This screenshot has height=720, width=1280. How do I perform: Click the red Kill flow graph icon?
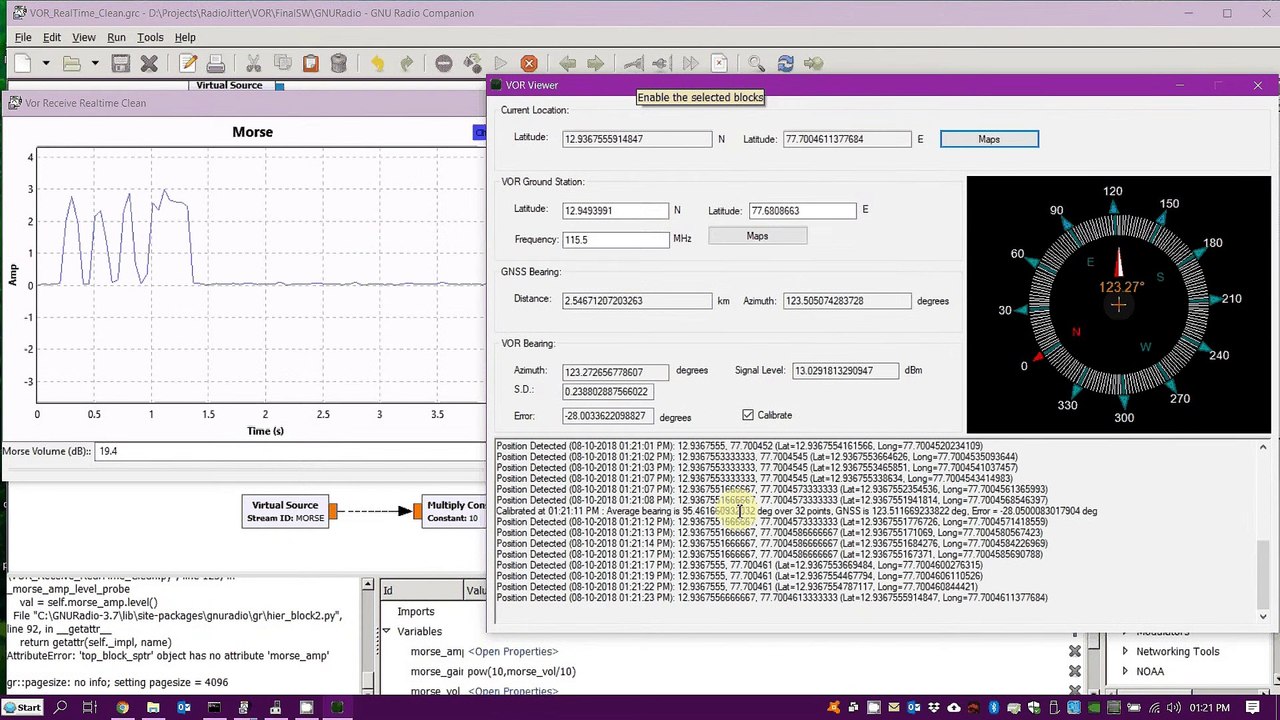529,63
